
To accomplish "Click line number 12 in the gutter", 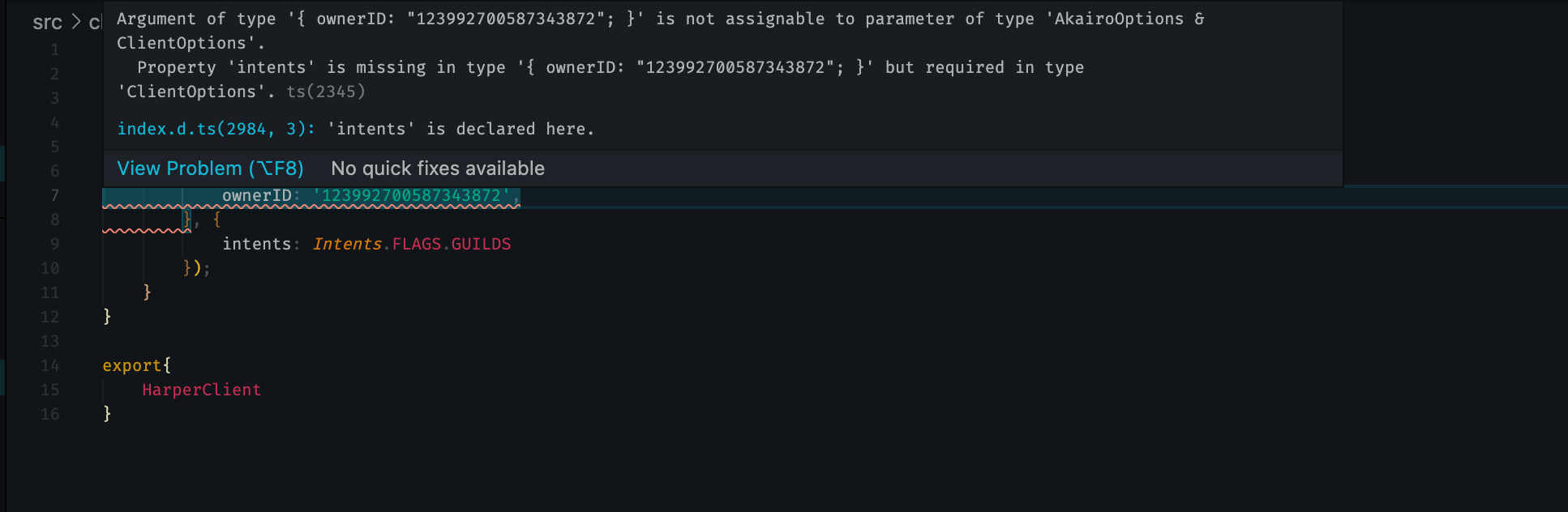I will tap(50, 317).
